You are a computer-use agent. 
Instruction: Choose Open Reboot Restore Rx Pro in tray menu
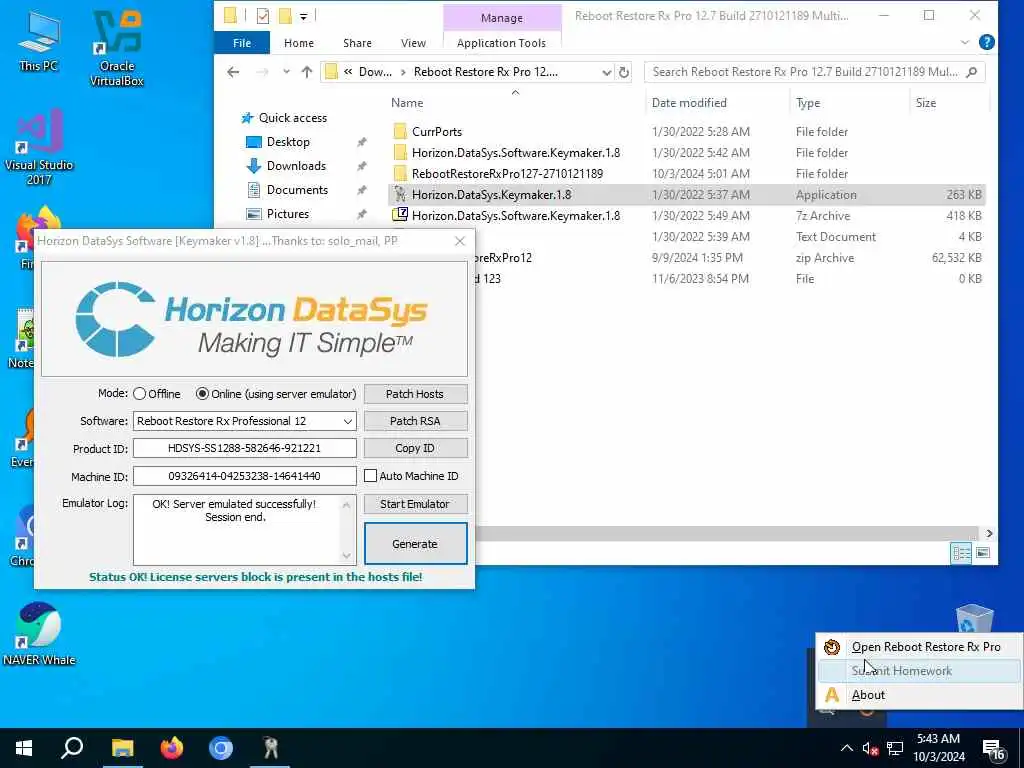(920, 647)
